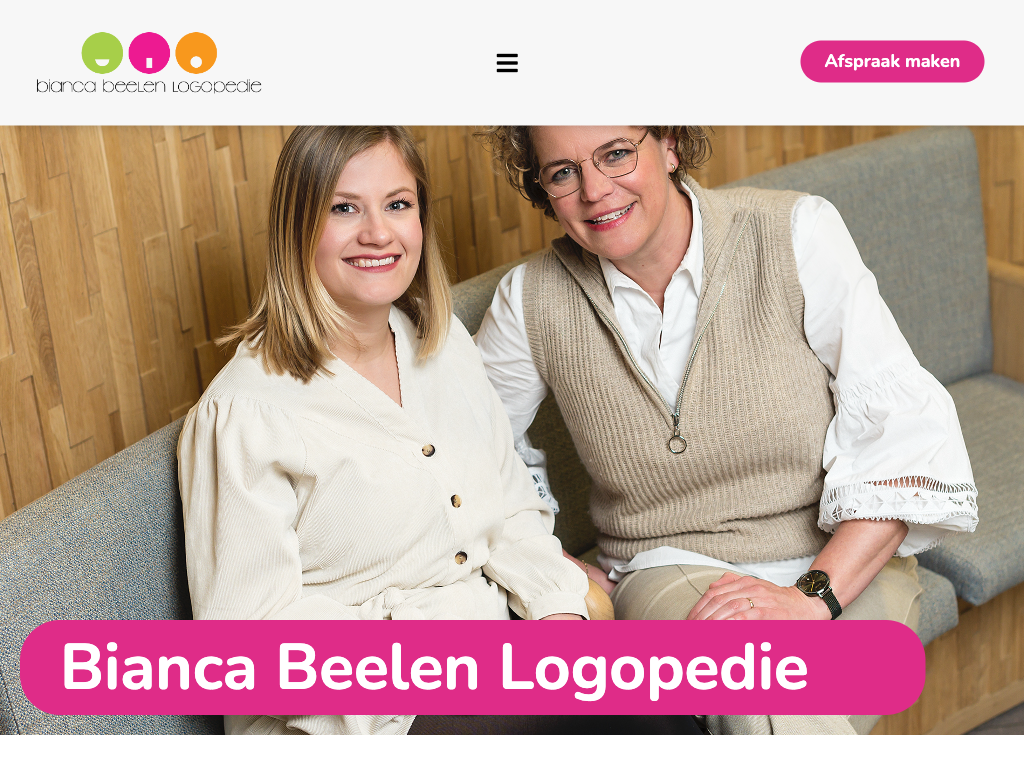The height and width of the screenshot is (768, 1024).
Task: Click the wristwatch in the hero photo
Action: coord(818,591)
